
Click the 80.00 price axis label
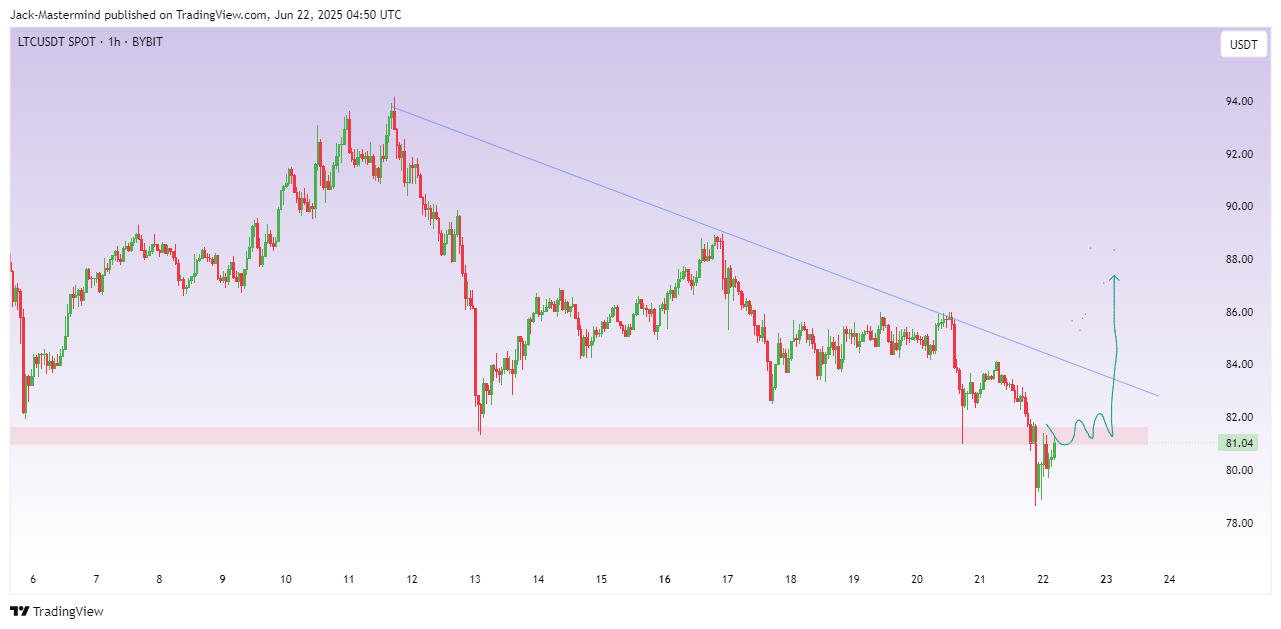(x=1239, y=470)
